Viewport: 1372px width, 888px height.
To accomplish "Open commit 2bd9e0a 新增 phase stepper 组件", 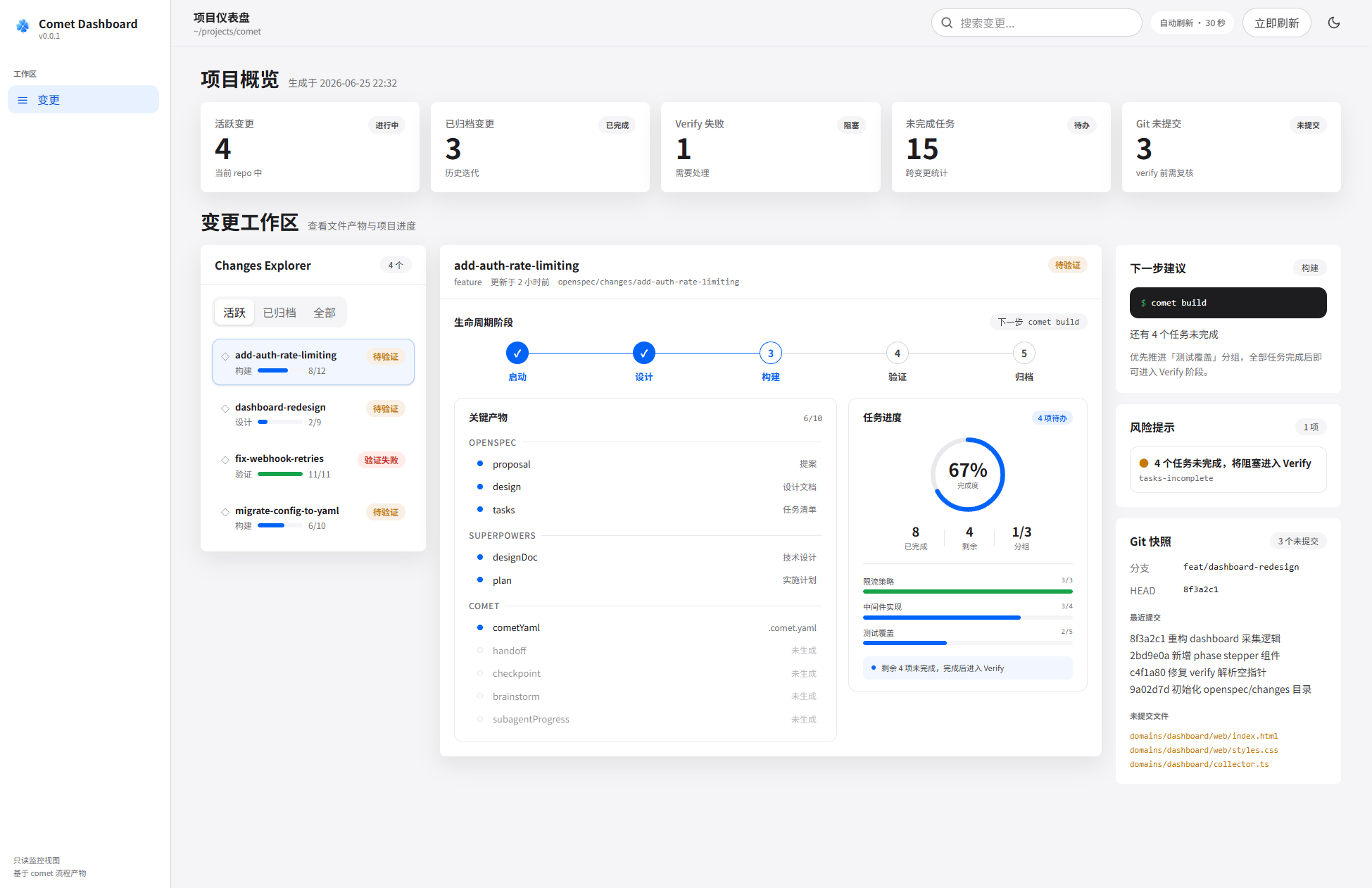I will (1204, 656).
